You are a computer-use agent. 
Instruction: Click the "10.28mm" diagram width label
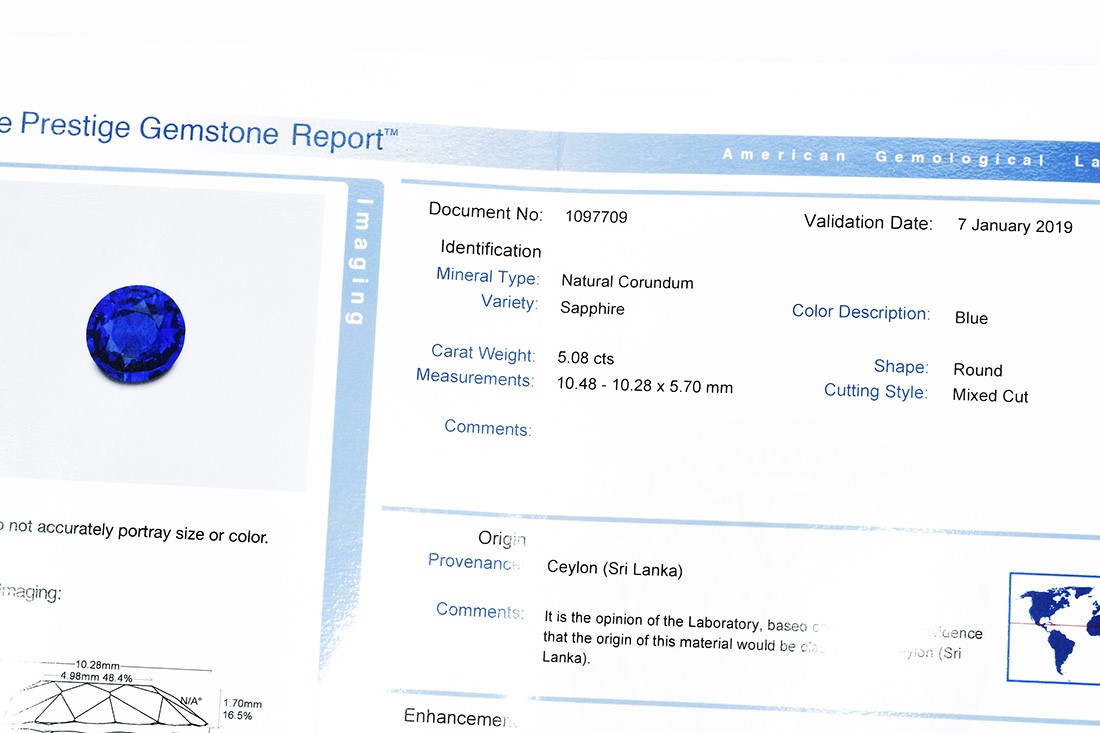(98, 665)
